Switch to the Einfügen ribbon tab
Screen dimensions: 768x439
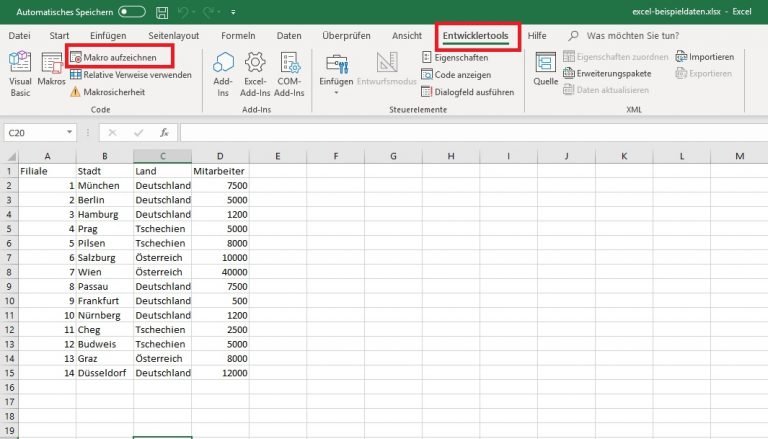108,35
